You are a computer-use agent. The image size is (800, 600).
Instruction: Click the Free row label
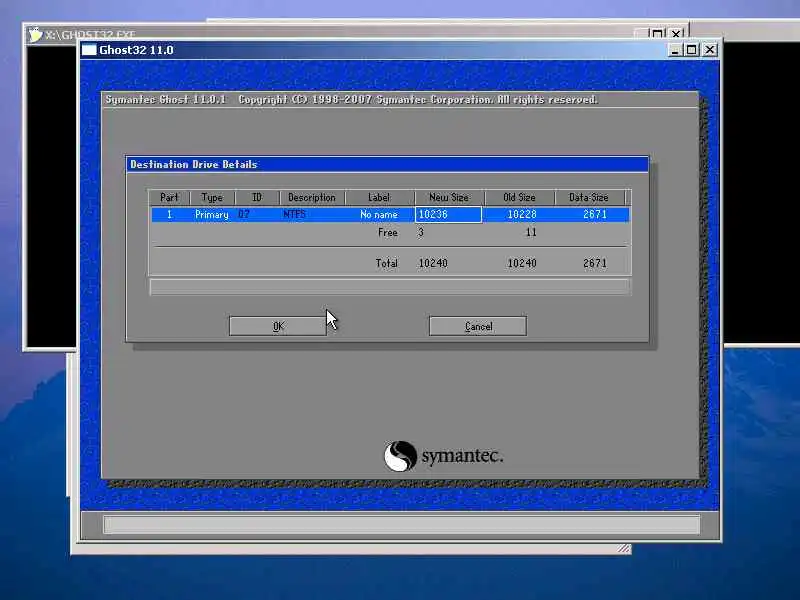tap(388, 233)
